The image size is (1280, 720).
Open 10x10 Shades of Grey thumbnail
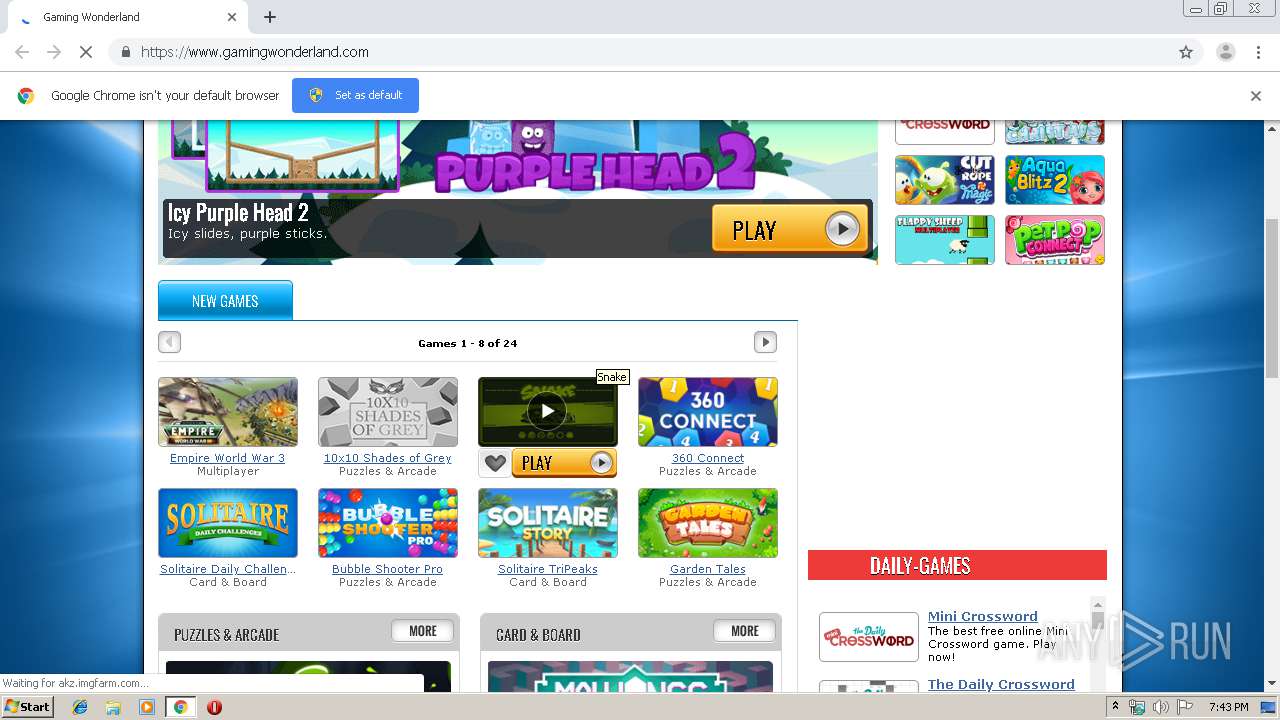click(388, 412)
